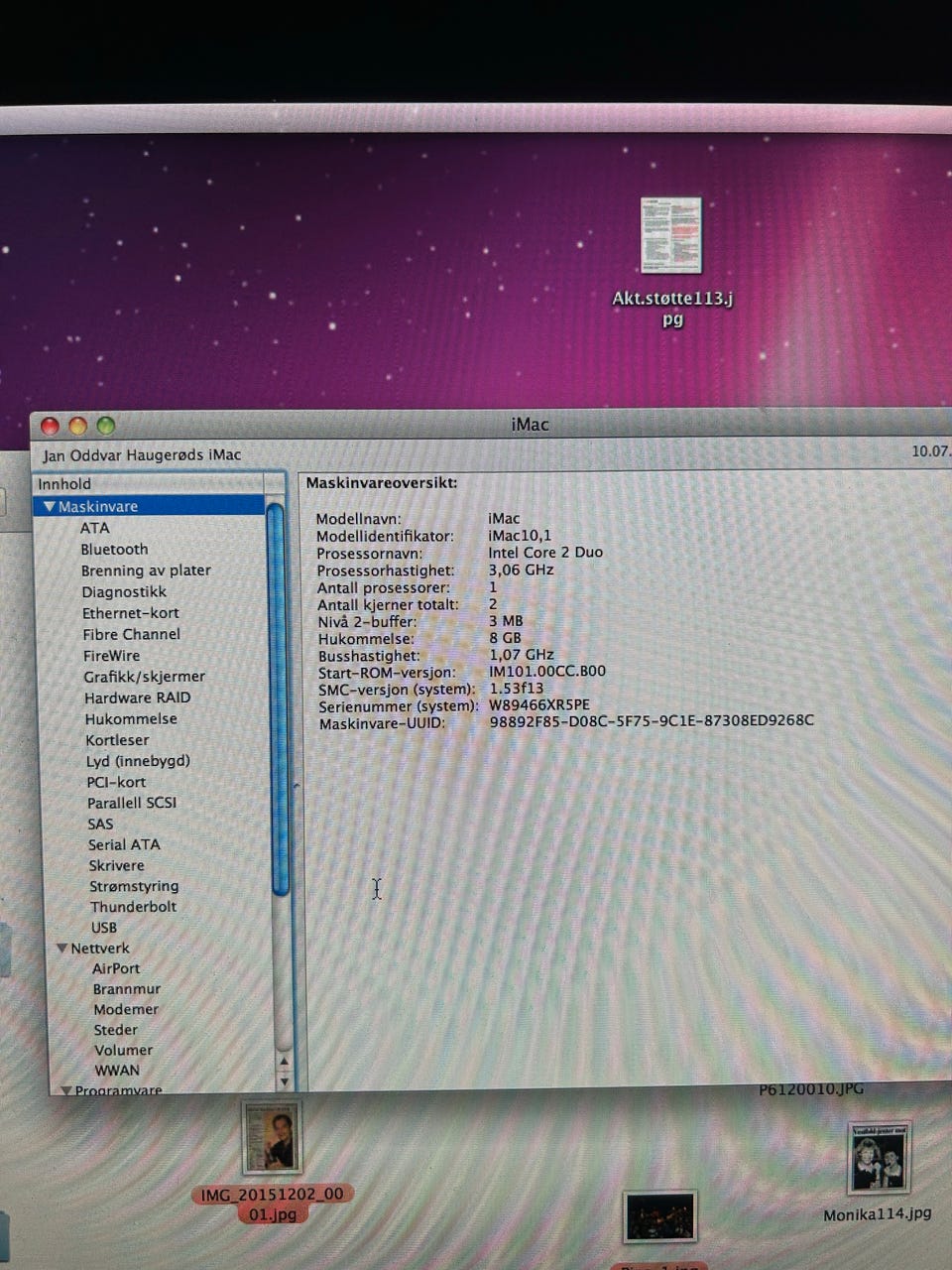Select AirPort under Nettverk
Viewport: 952px width, 1270px height.
(x=116, y=968)
